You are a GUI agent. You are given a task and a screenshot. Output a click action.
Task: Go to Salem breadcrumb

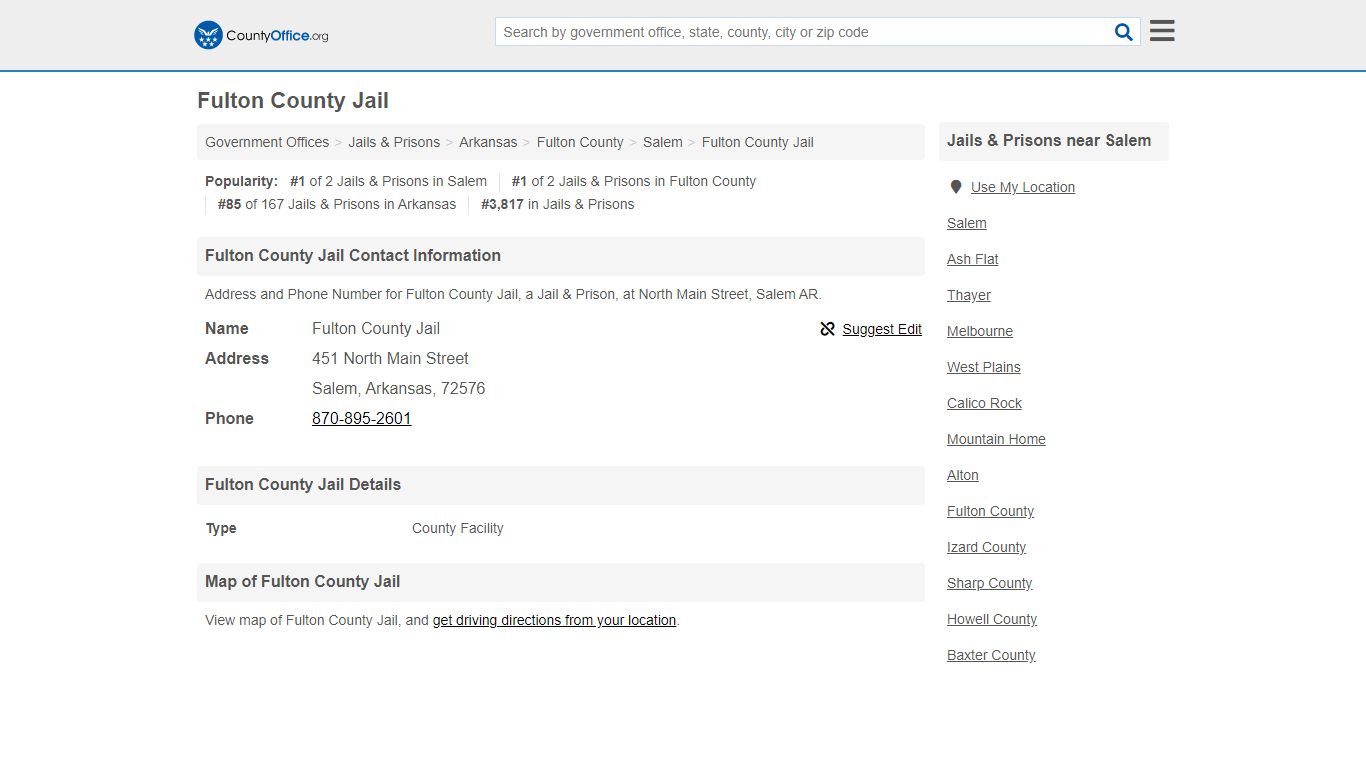coord(663,142)
